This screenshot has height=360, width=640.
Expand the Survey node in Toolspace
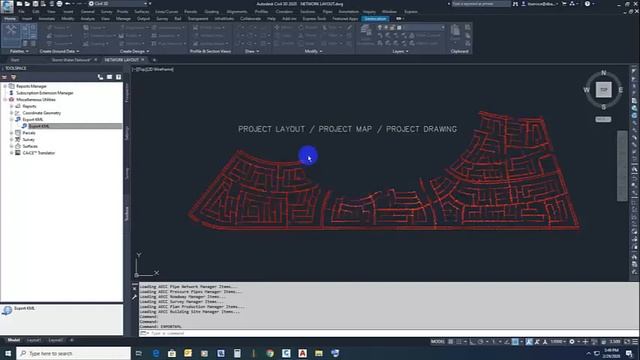click(11, 140)
